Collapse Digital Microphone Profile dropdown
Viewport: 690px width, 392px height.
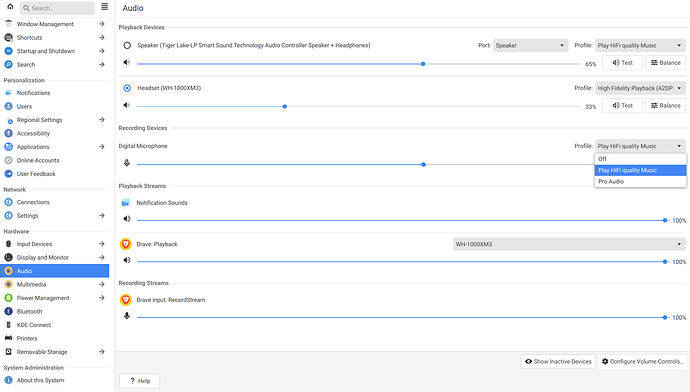click(x=640, y=146)
